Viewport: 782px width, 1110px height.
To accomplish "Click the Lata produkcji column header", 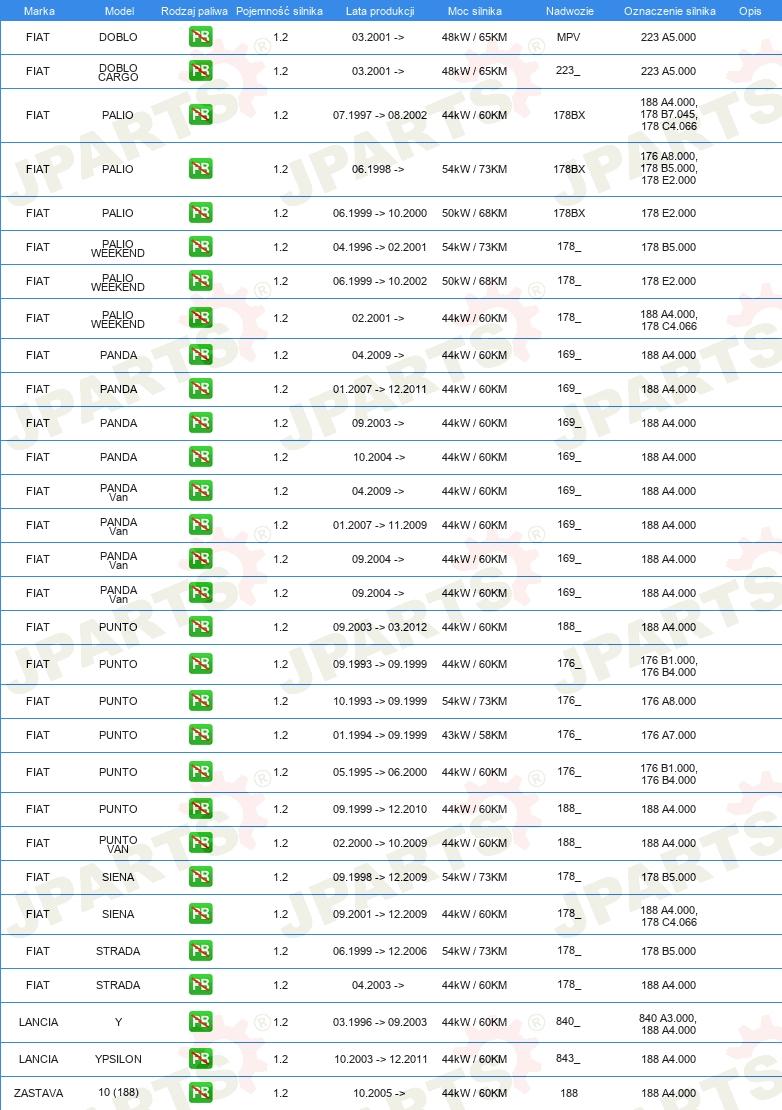I will pyautogui.click(x=380, y=11).
